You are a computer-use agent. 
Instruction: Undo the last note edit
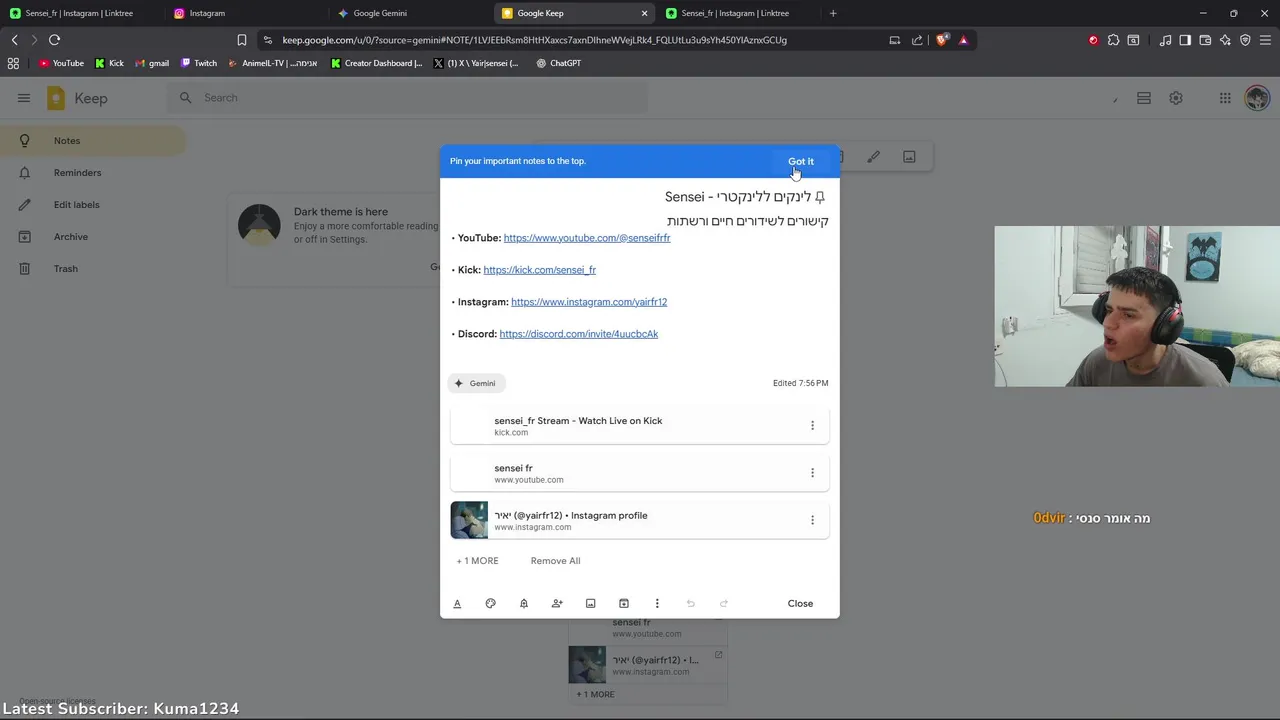[x=690, y=603]
